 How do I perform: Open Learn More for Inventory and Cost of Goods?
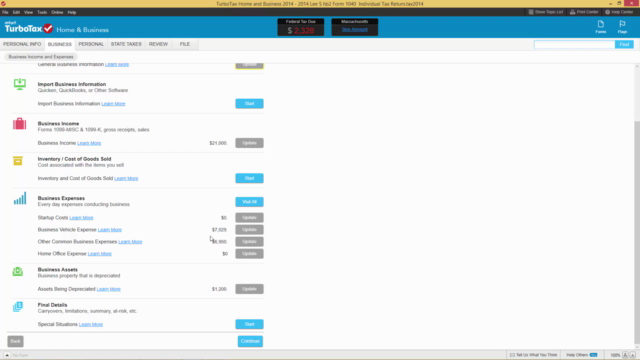point(126,178)
